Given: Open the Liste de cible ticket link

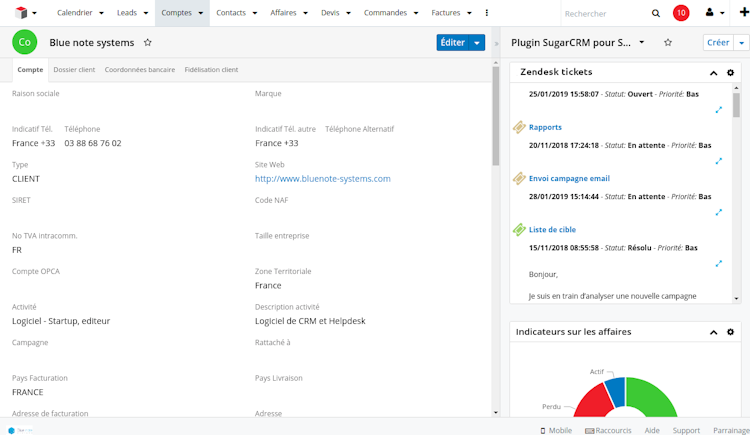Looking at the screenshot, I should 552,230.
